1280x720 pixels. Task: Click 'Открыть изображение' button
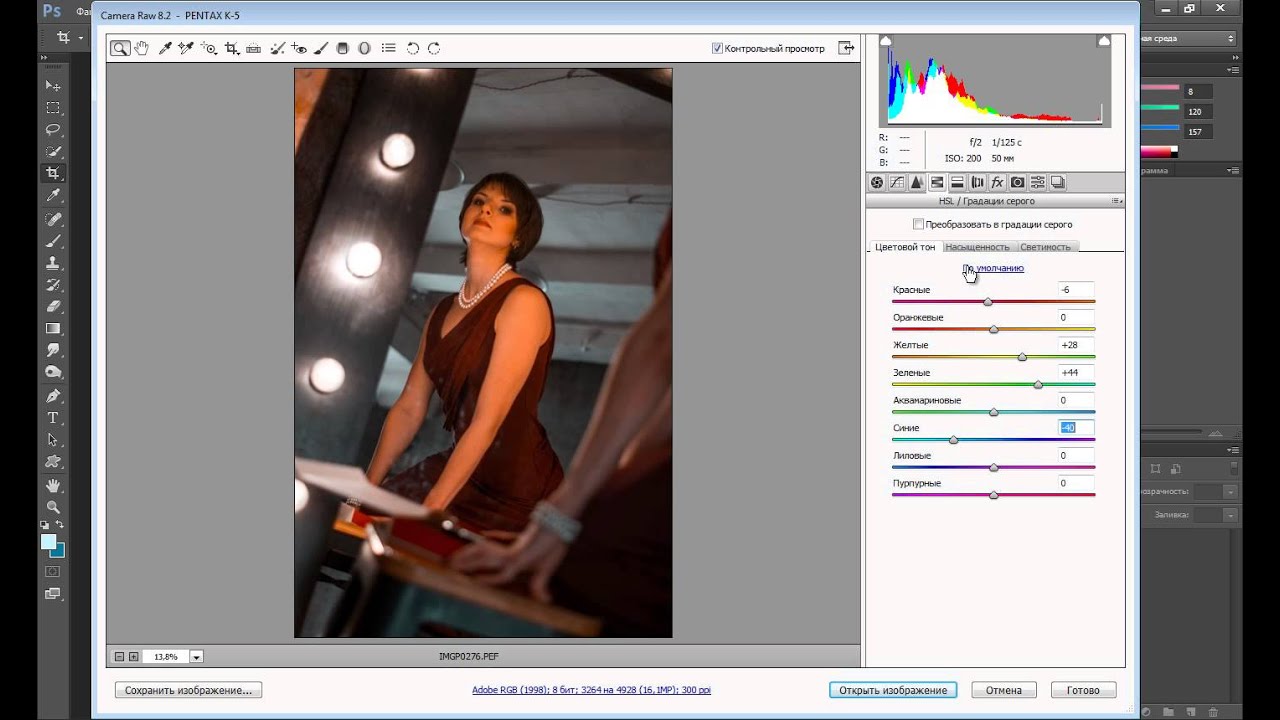893,690
